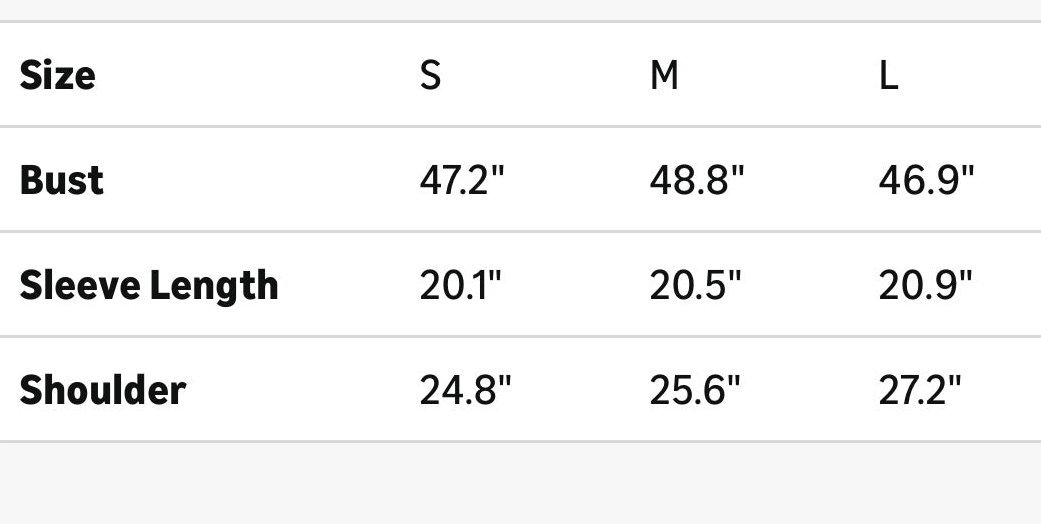Click Sleeve Length value 20.1"
The image size is (1041, 524).
(x=460, y=286)
